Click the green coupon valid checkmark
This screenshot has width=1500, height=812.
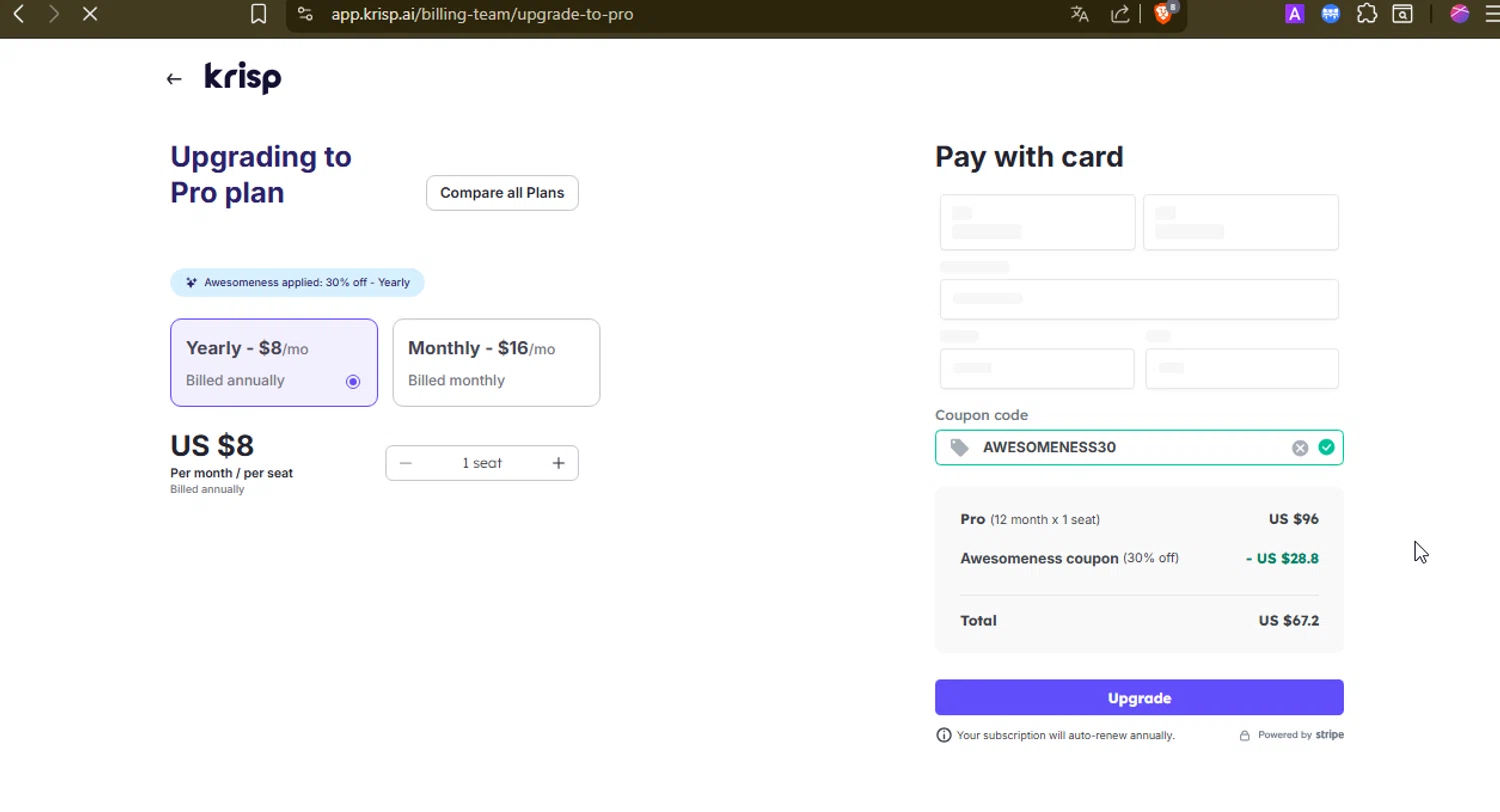1326,447
